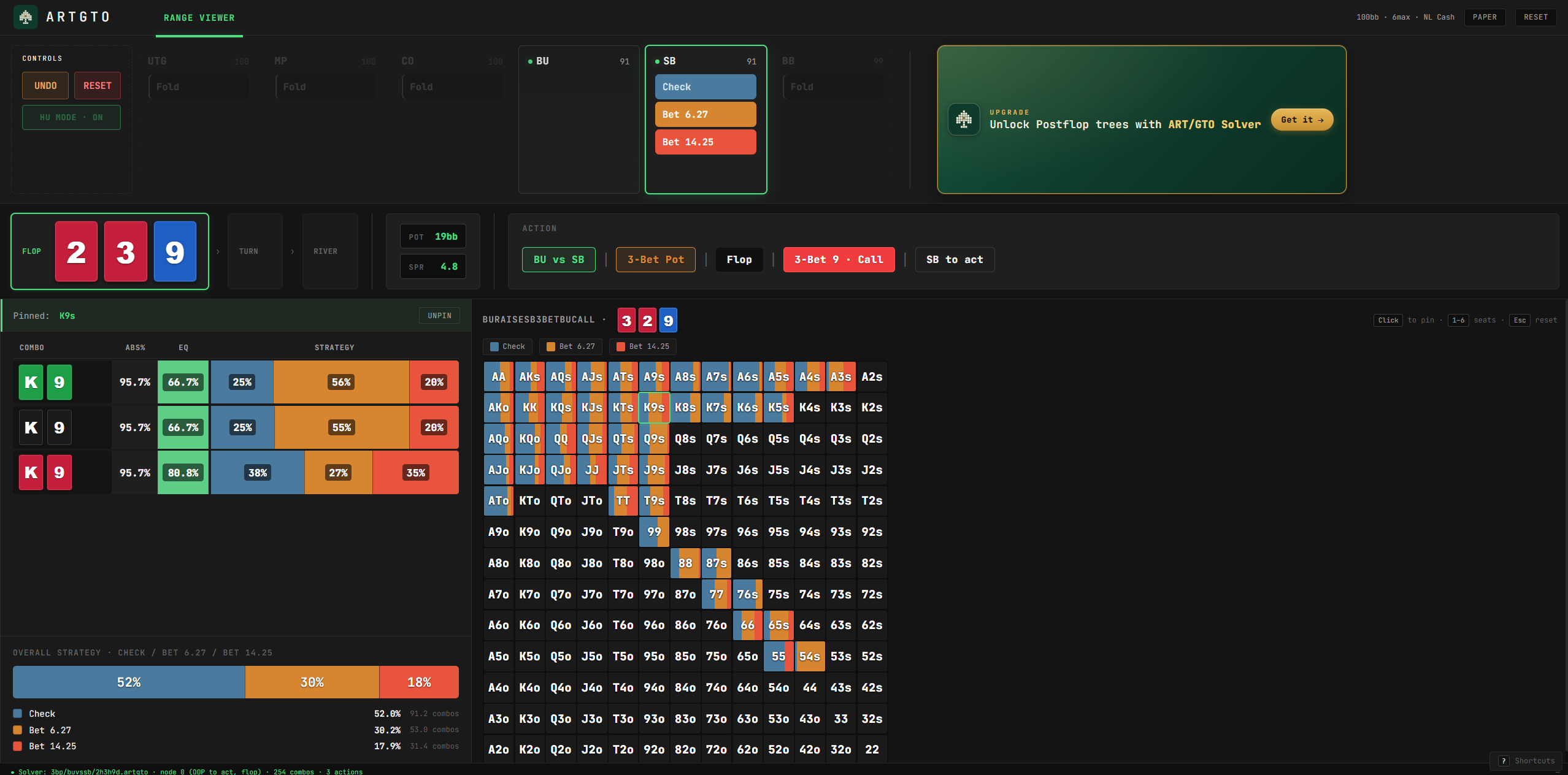Toggle HU MODE on/off
Screen dimensions: 1568x775
tap(71, 117)
